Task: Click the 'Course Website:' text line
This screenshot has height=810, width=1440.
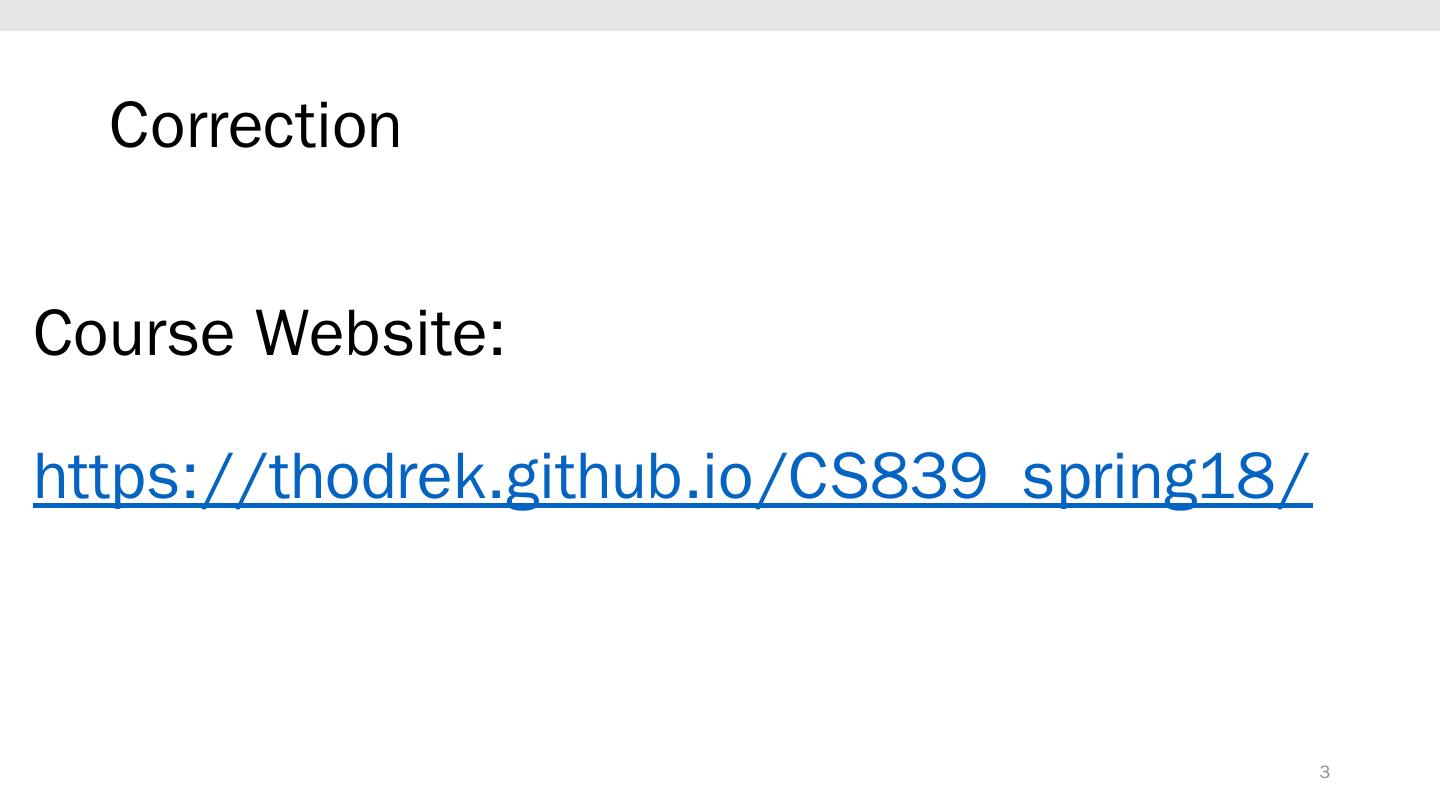Action: [270, 333]
